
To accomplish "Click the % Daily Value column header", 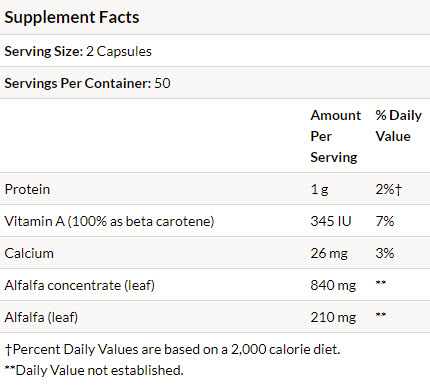I will click(x=399, y=126).
